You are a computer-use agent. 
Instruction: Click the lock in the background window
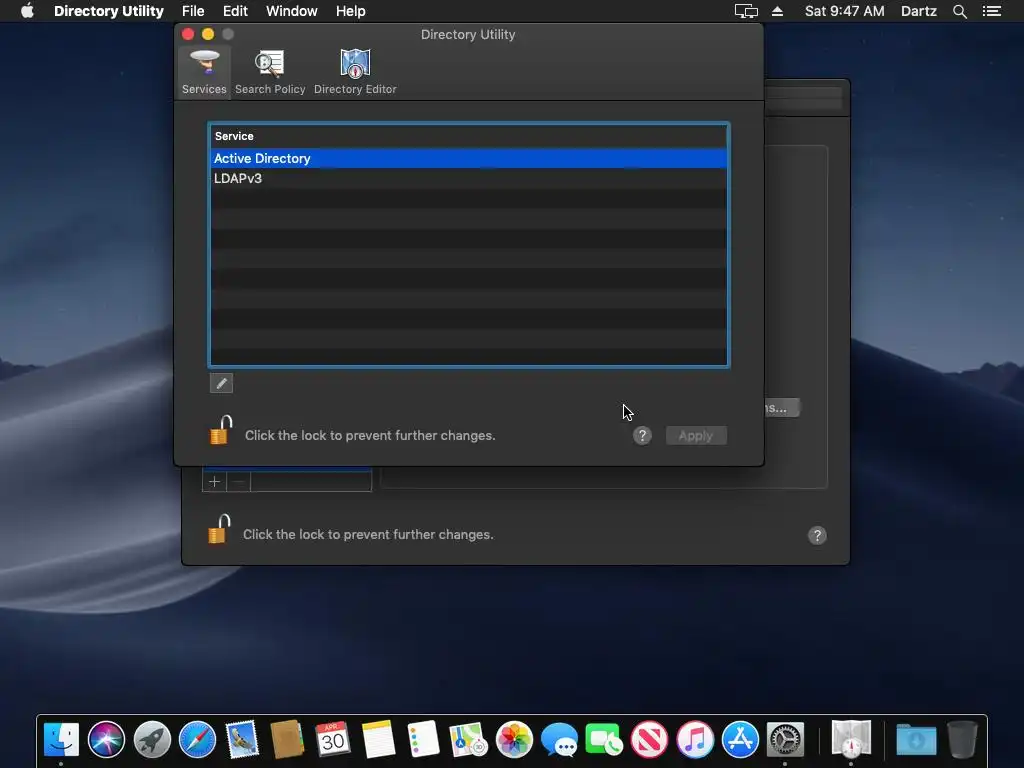tap(219, 530)
